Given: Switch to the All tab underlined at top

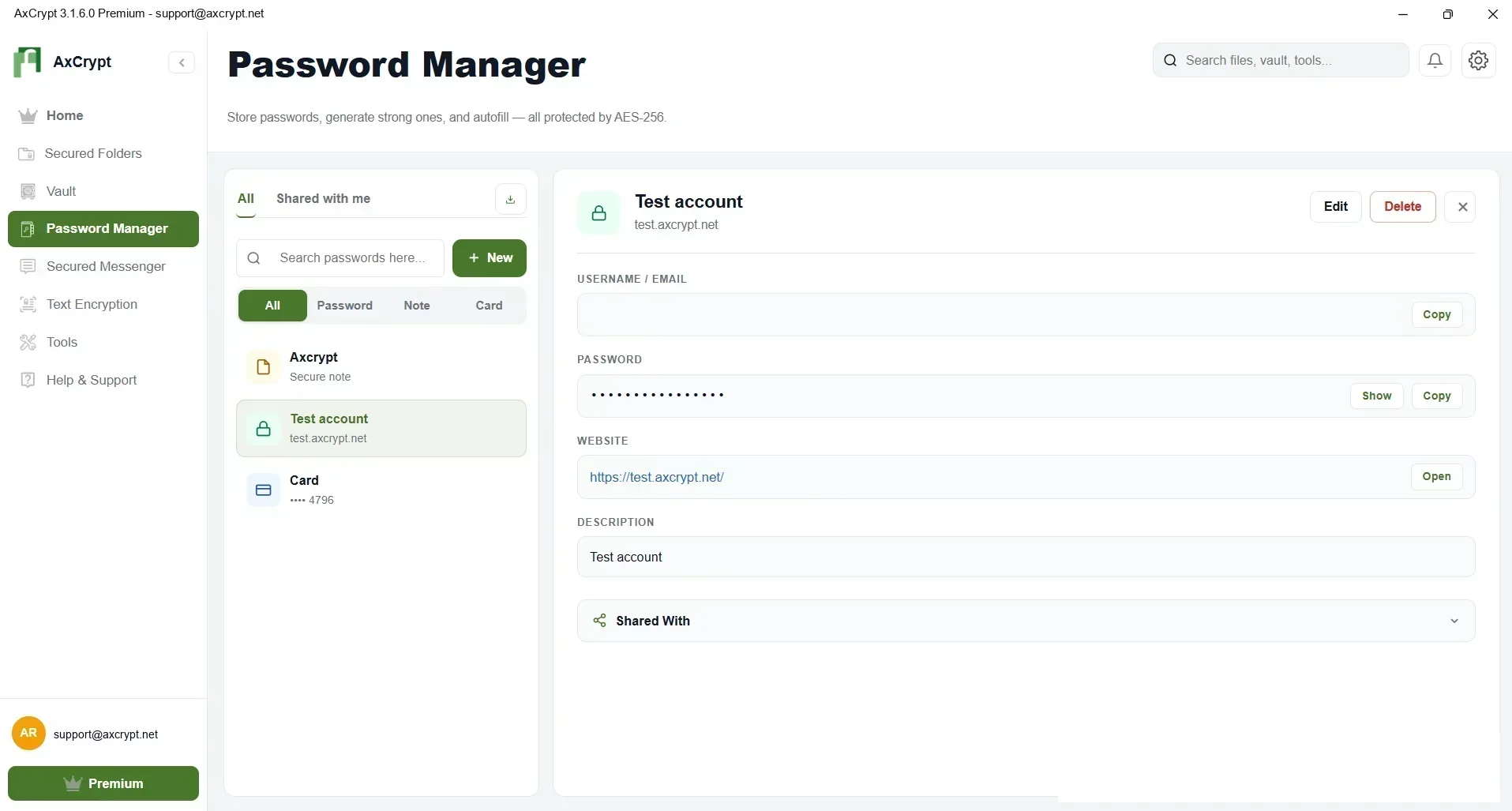Looking at the screenshot, I should click(246, 199).
